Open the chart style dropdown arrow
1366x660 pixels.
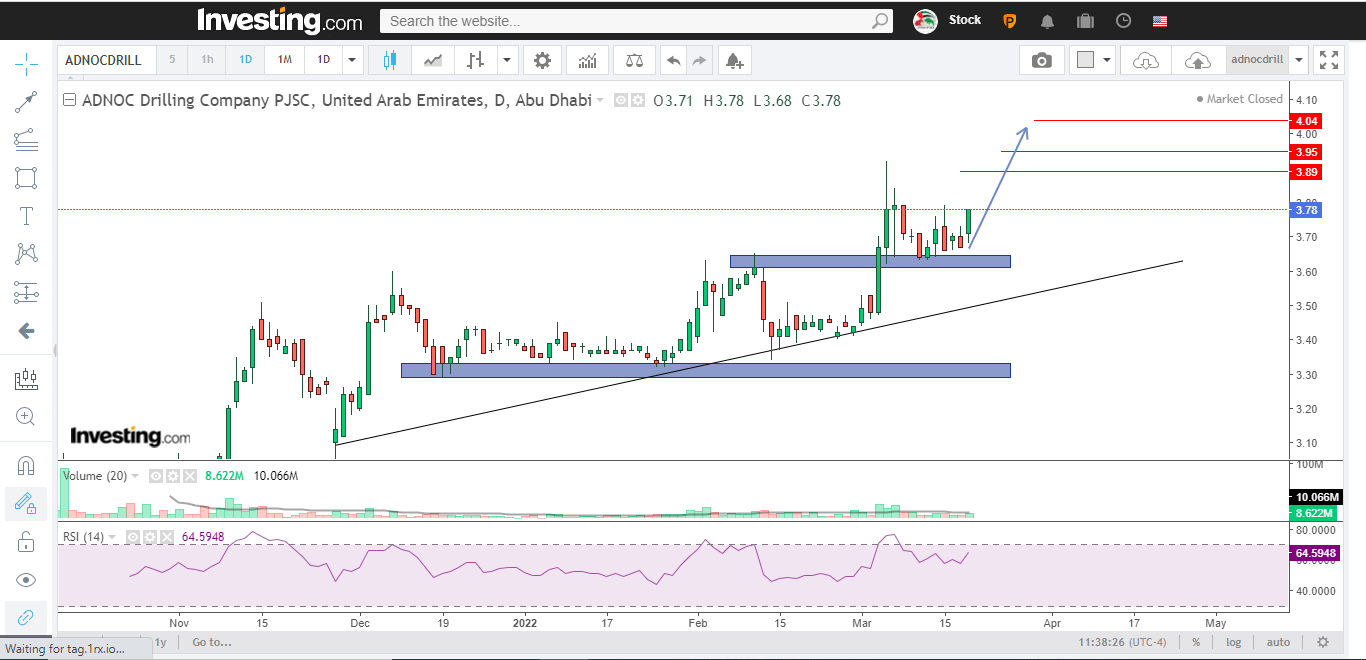[507, 60]
